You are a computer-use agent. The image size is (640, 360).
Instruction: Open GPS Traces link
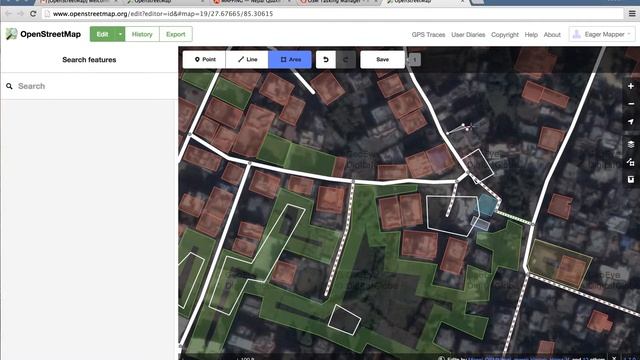[x=428, y=35]
